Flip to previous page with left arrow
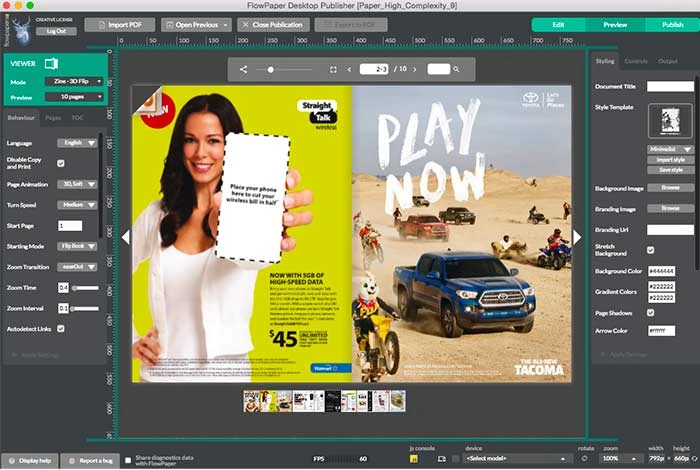Viewport: 700px width, 470px height. point(126,237)
